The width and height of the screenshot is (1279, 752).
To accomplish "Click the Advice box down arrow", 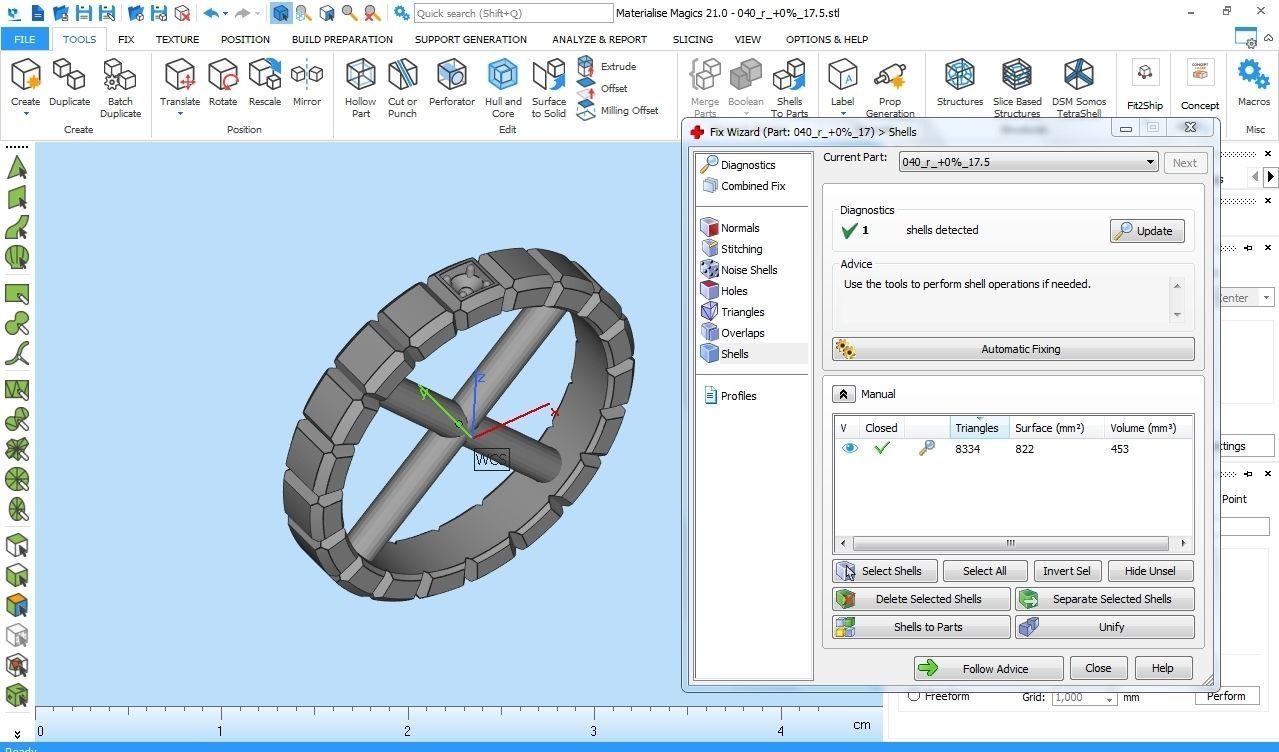I will 1177,314.
